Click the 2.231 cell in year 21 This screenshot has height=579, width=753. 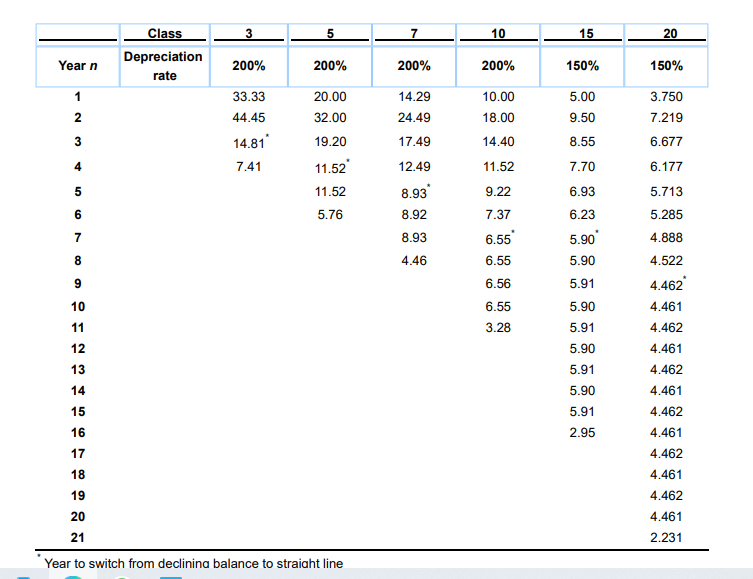click(666, 538)
